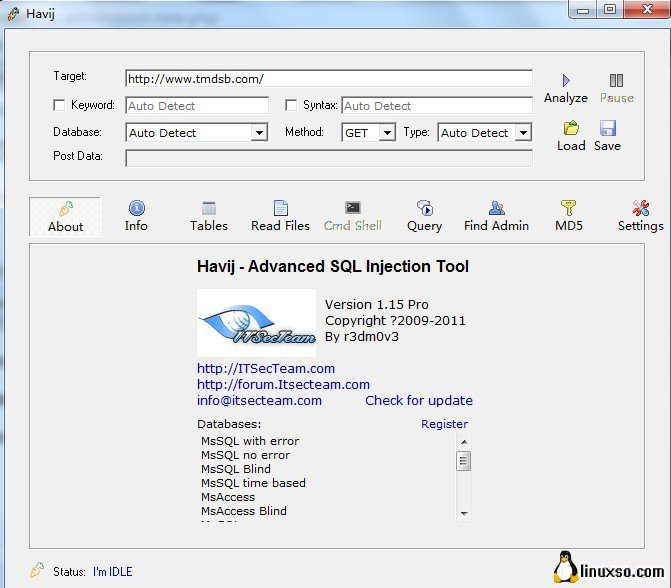Image resolution: width=671 pixels, height=588 pixels.
Task: Click the Check for update link
Action: tap(418, 400)
